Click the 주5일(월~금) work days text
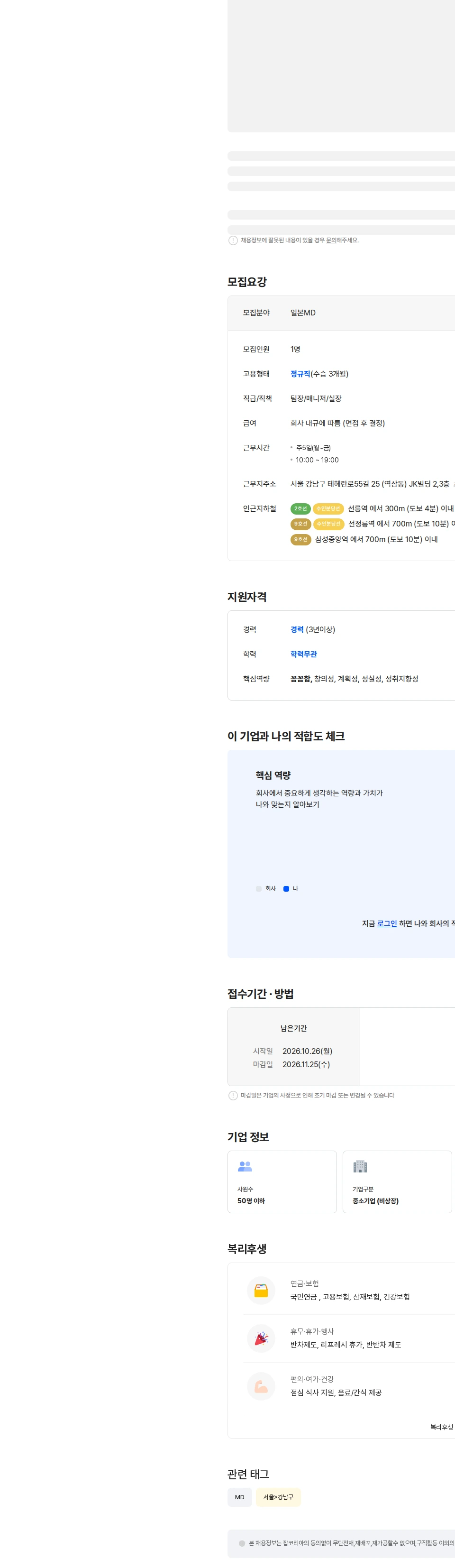The image size is (455, 1568). coord(313,448)
